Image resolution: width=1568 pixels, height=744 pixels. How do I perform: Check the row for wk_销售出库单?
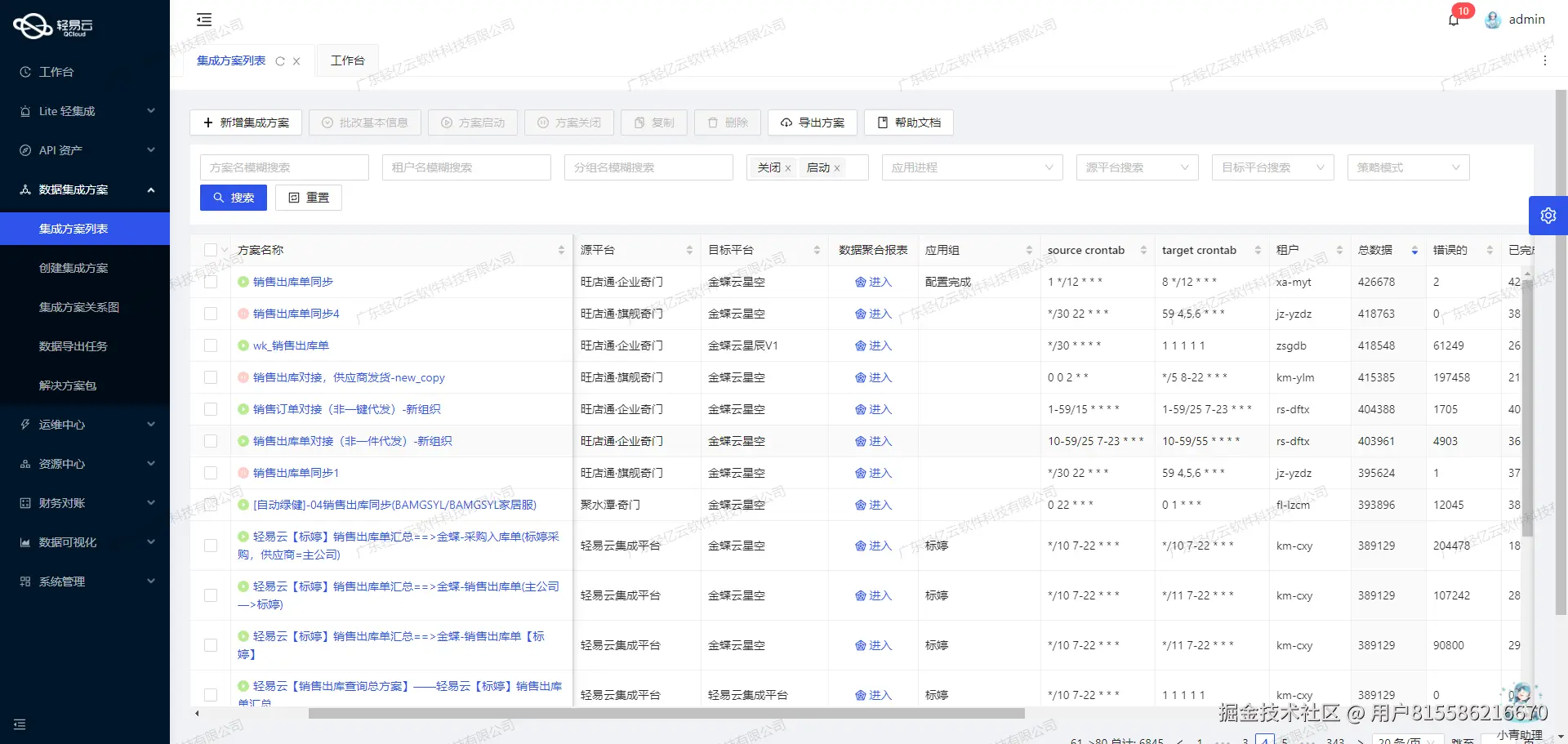pyautogui.click(x=211, y=345)
